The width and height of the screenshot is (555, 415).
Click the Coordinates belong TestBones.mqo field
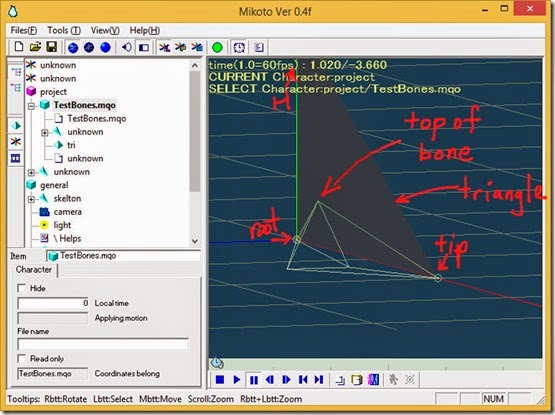tap(53, 374)
